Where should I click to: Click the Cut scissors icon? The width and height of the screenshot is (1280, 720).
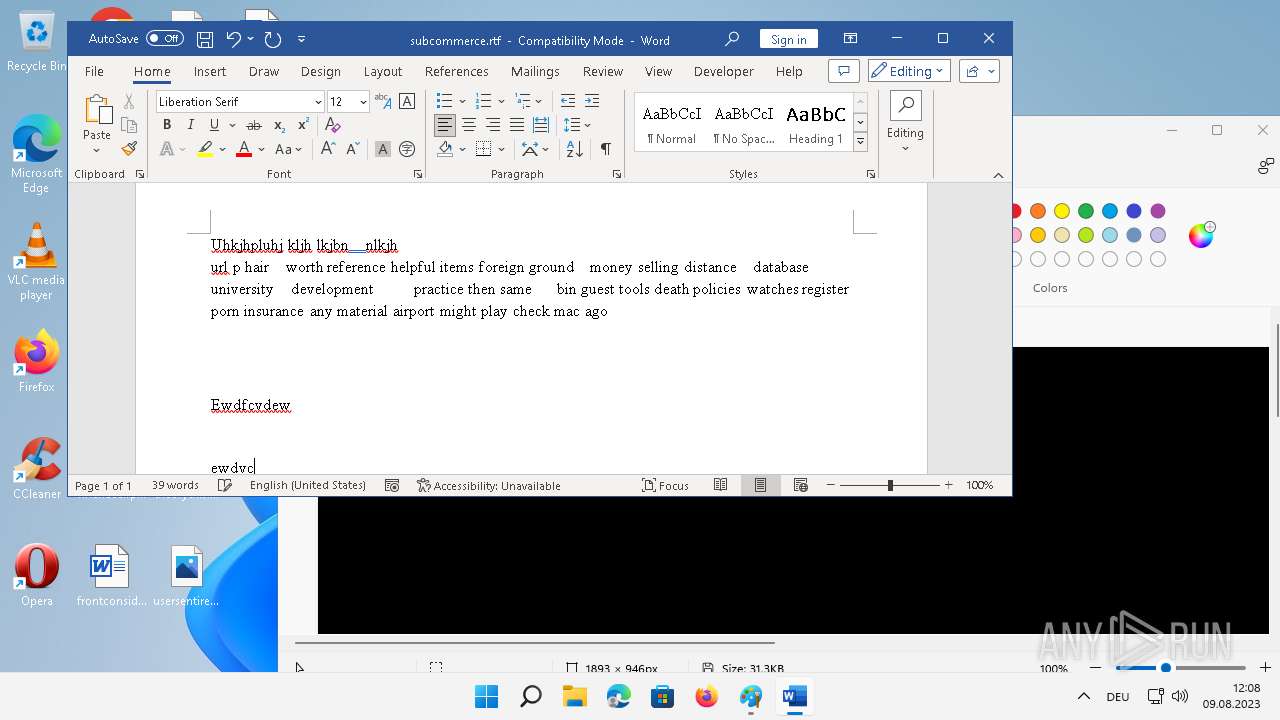[129, 101]
